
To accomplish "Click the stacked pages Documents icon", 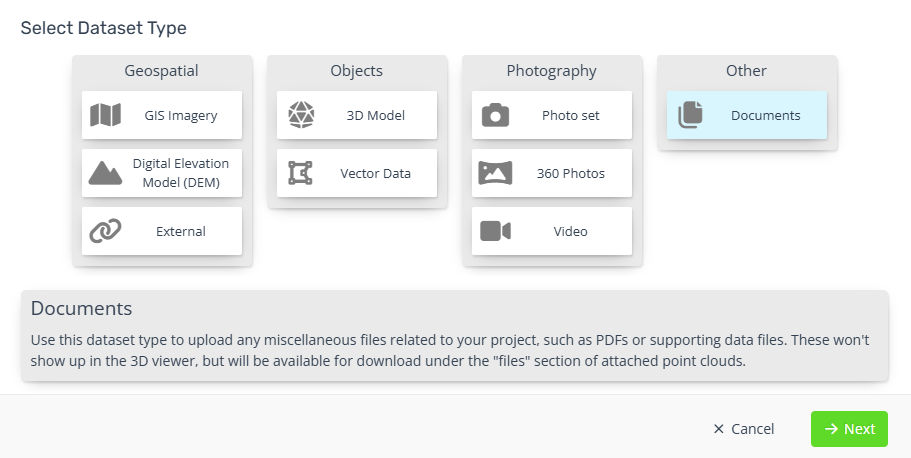I will pos(690,115).
